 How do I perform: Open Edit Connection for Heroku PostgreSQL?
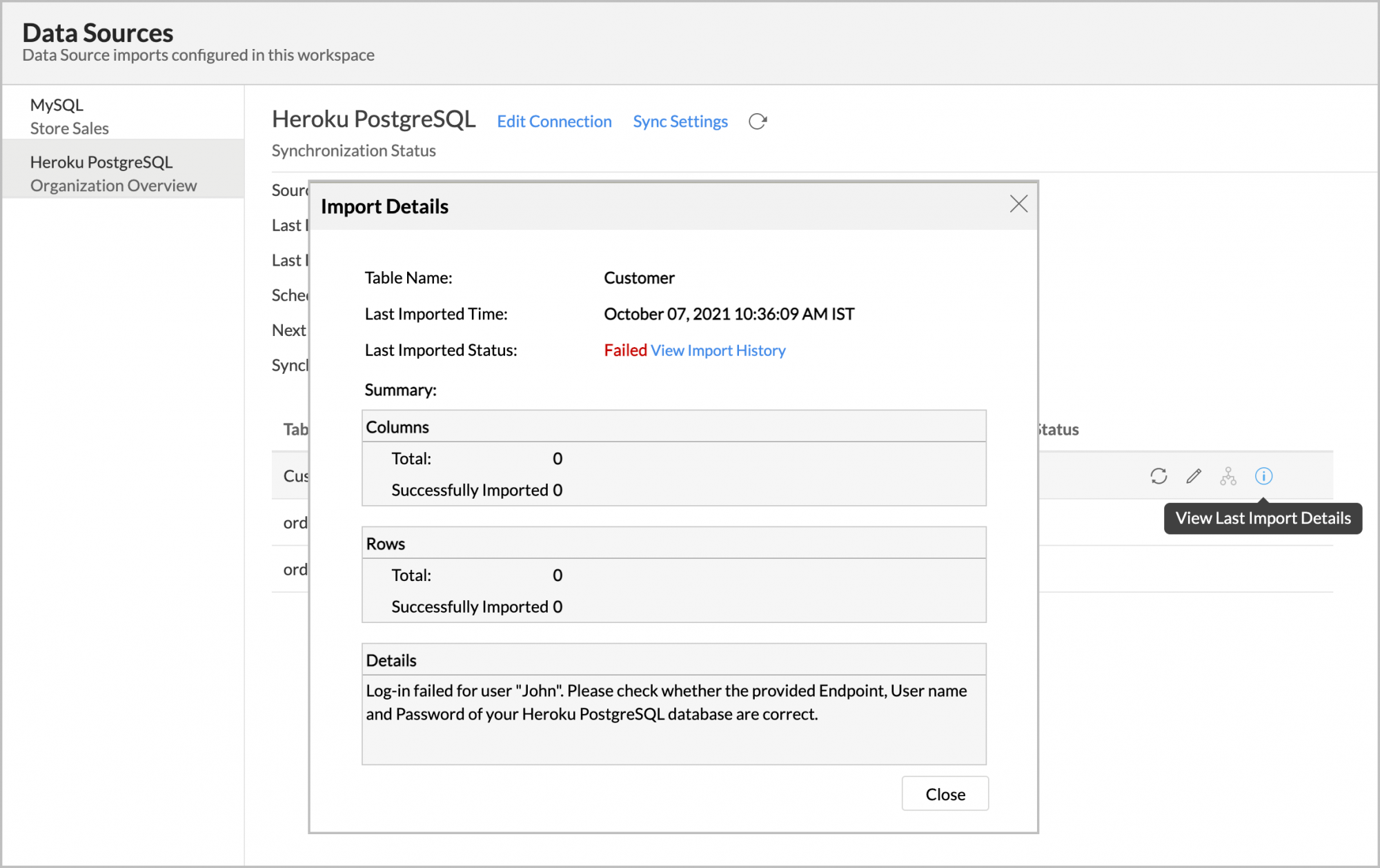click(x=554, y=121)
